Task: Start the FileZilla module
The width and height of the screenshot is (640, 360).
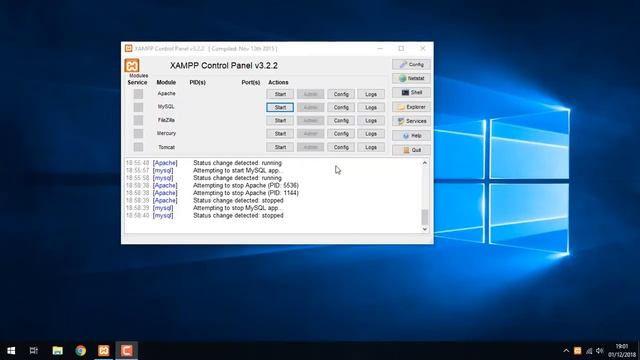Action: click(280, 120)
